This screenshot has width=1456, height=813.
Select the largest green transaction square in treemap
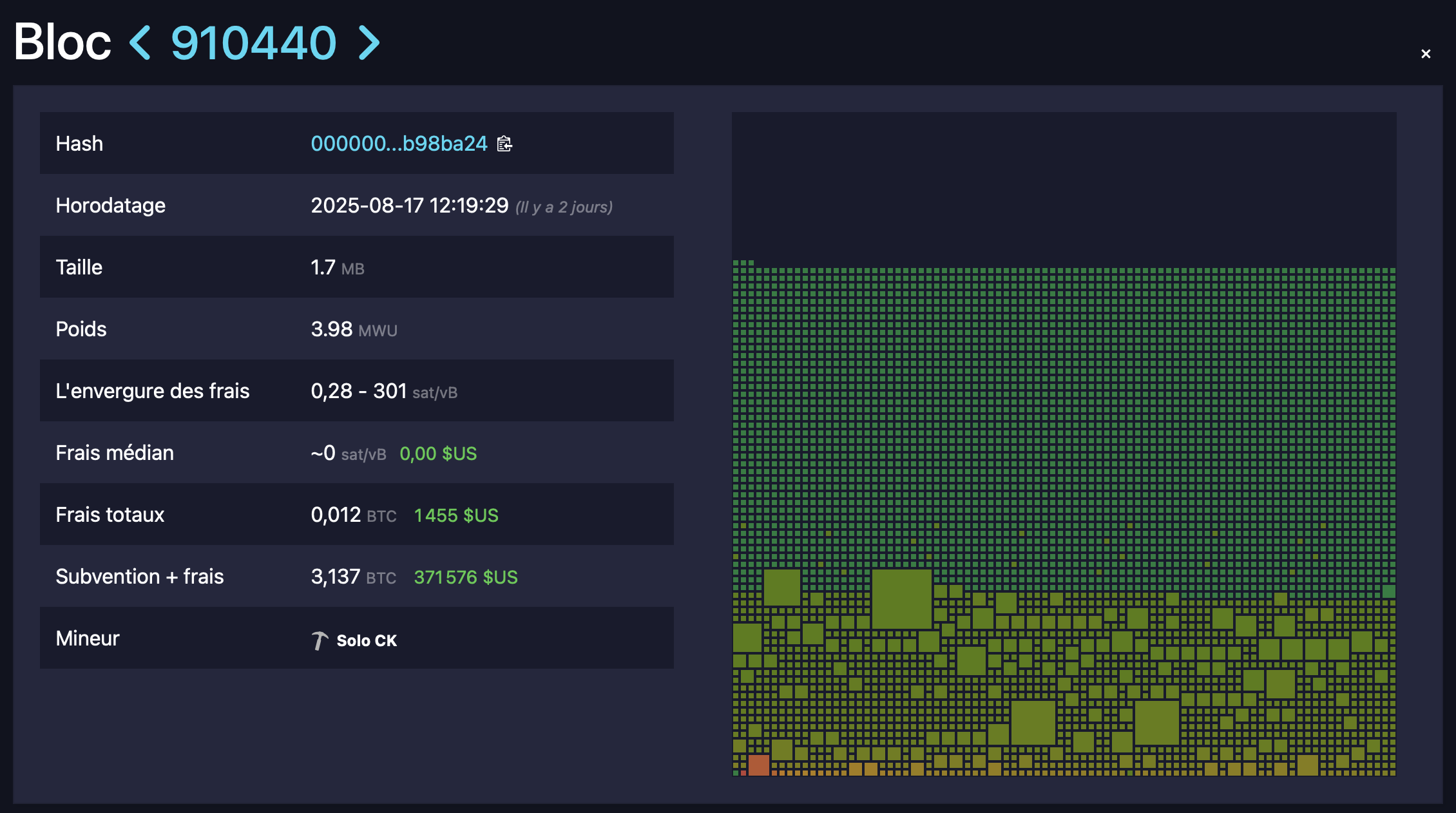(x=901, y=598)
